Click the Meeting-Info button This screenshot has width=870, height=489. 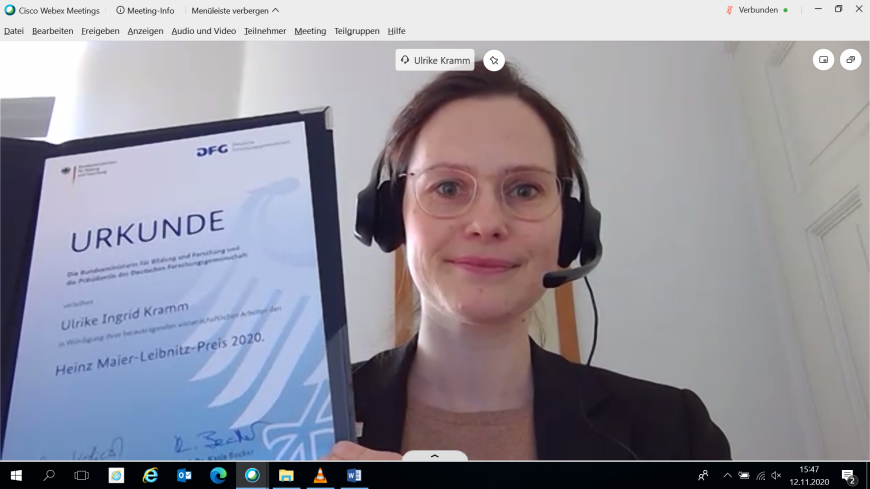pos(145,11)
